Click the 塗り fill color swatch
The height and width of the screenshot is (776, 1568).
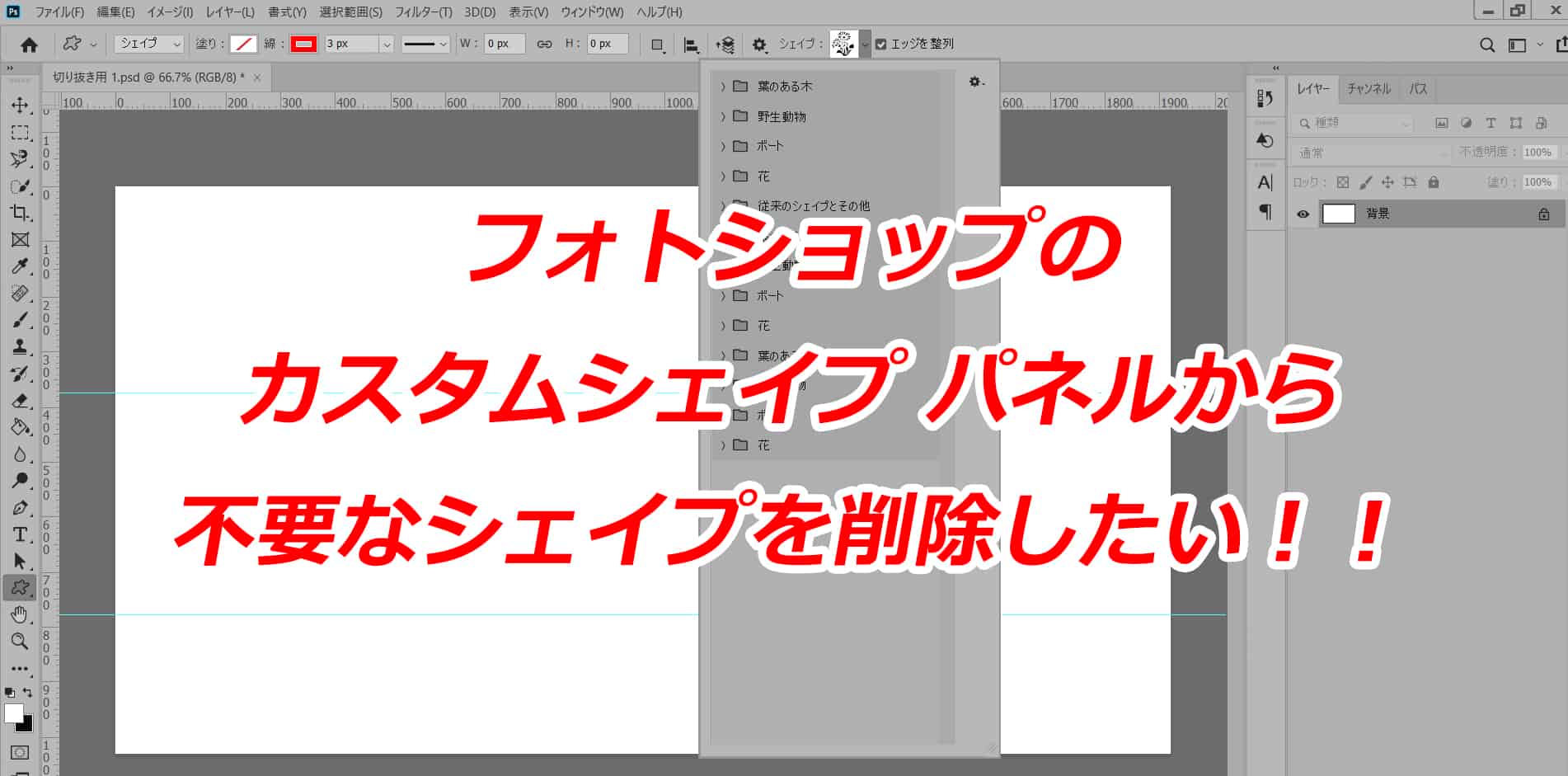tap(243, 45)
